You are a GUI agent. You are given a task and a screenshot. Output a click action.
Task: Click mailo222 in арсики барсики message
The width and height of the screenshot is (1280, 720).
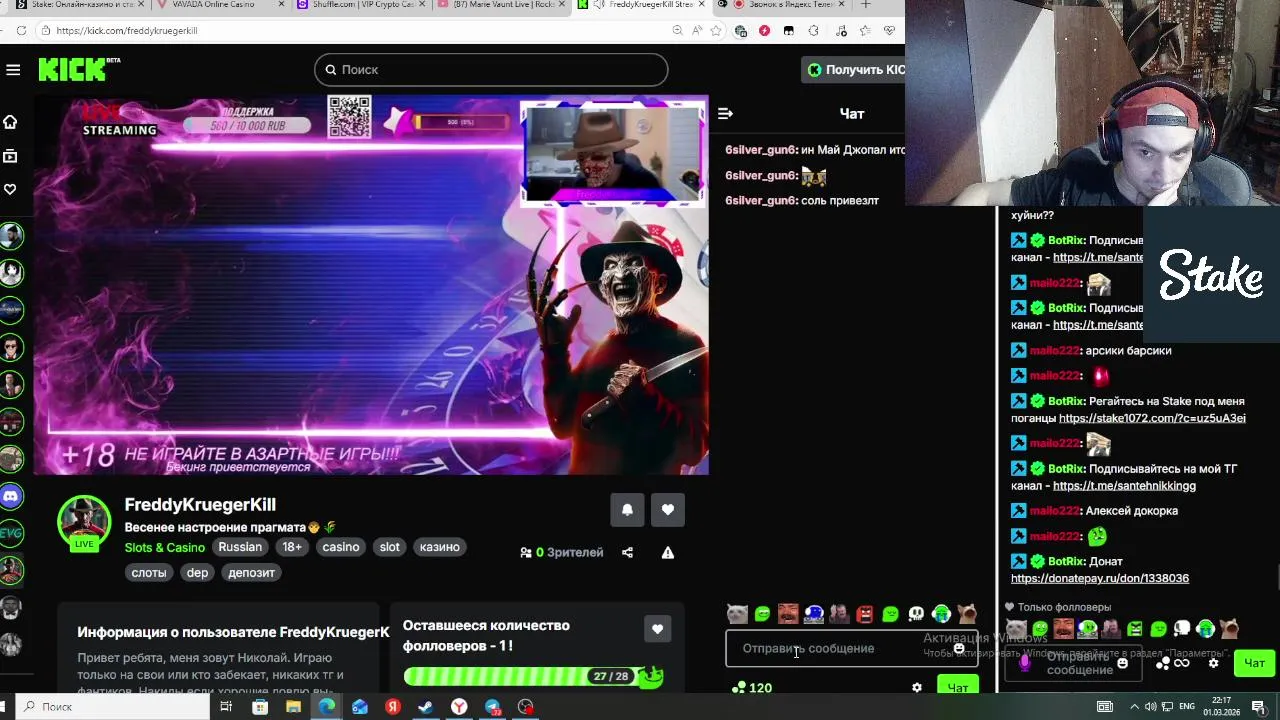[1055, 350]
